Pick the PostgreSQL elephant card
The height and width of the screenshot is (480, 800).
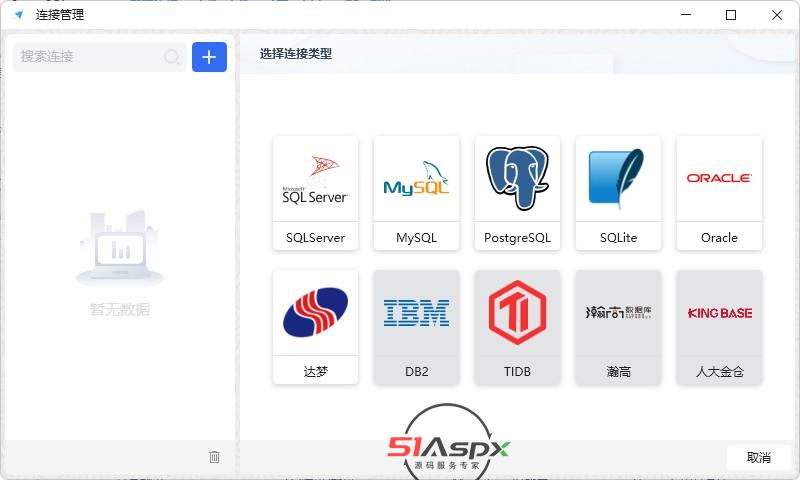517,193
